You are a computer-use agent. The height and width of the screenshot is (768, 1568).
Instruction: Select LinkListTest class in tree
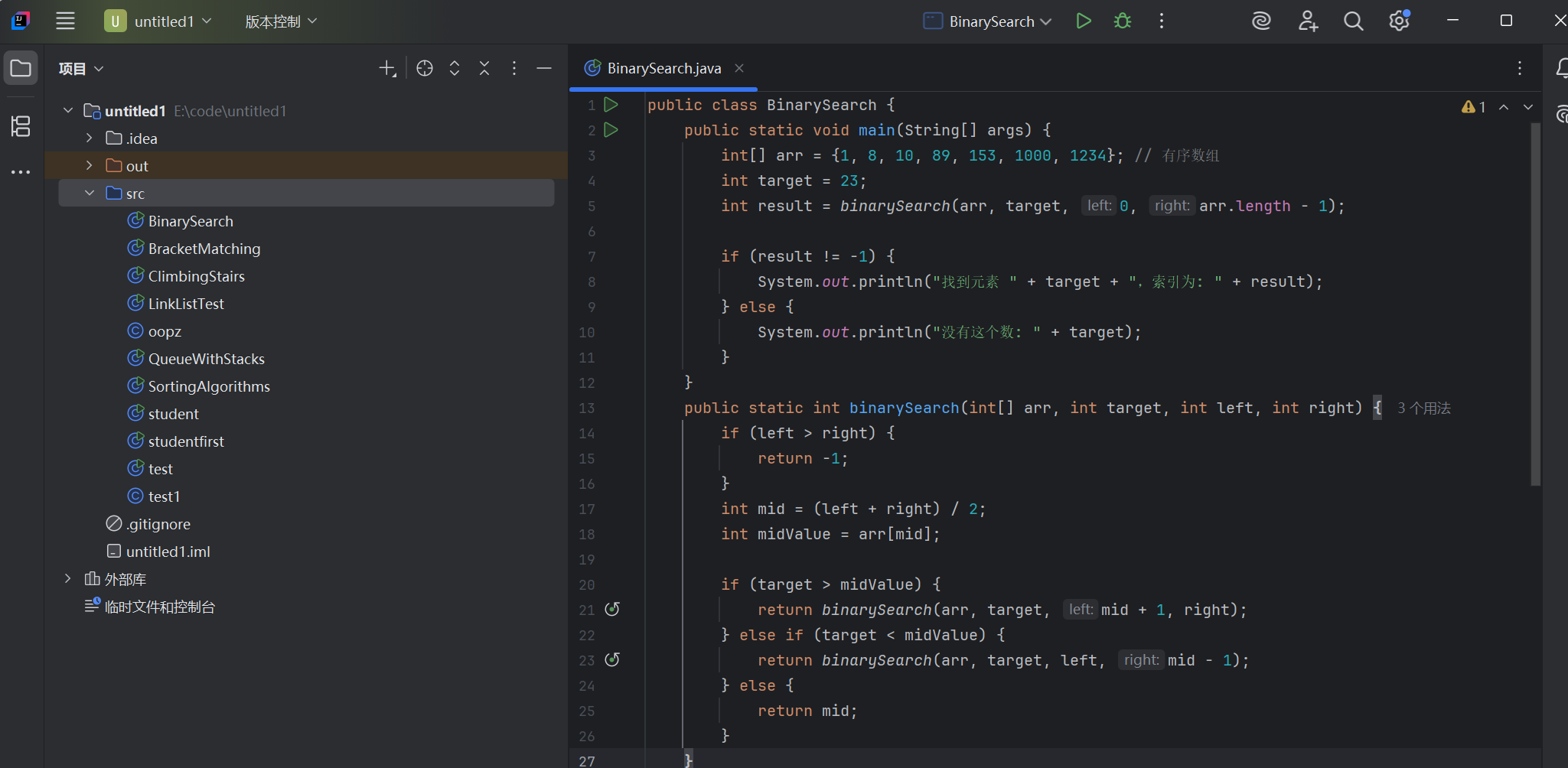pyautogui.click(x=186, y=304)
